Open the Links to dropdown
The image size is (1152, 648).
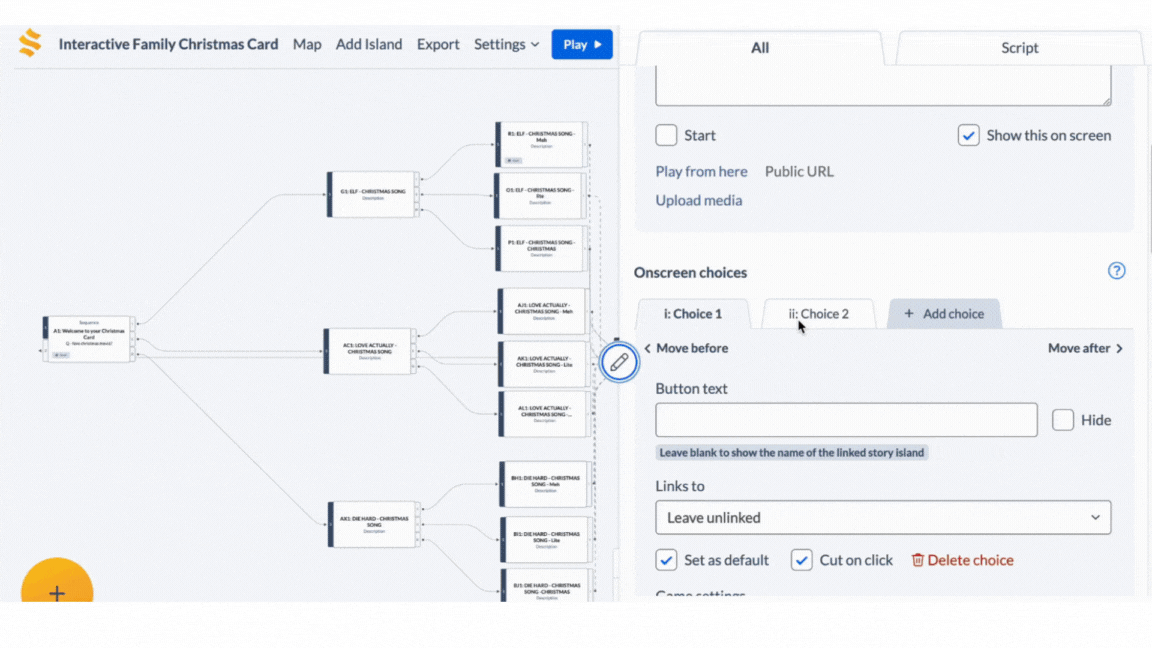click(883, 518)
